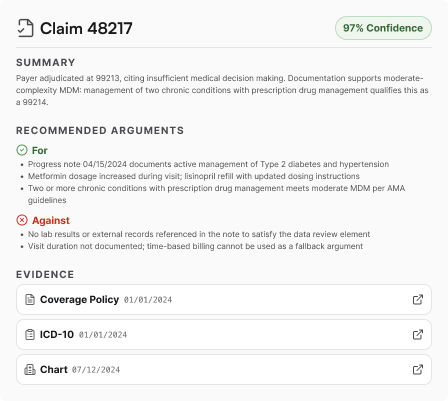Open the ICD-10 evidence card
This screenshot has height=401, width=448.
click(224, 334)
